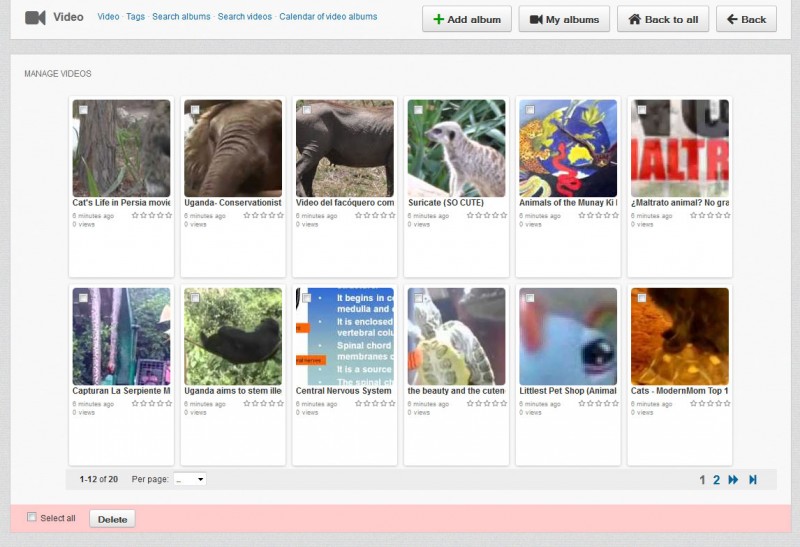Click the Back to all button
Viewport: 800px width, 547px height.
[663, 19]
